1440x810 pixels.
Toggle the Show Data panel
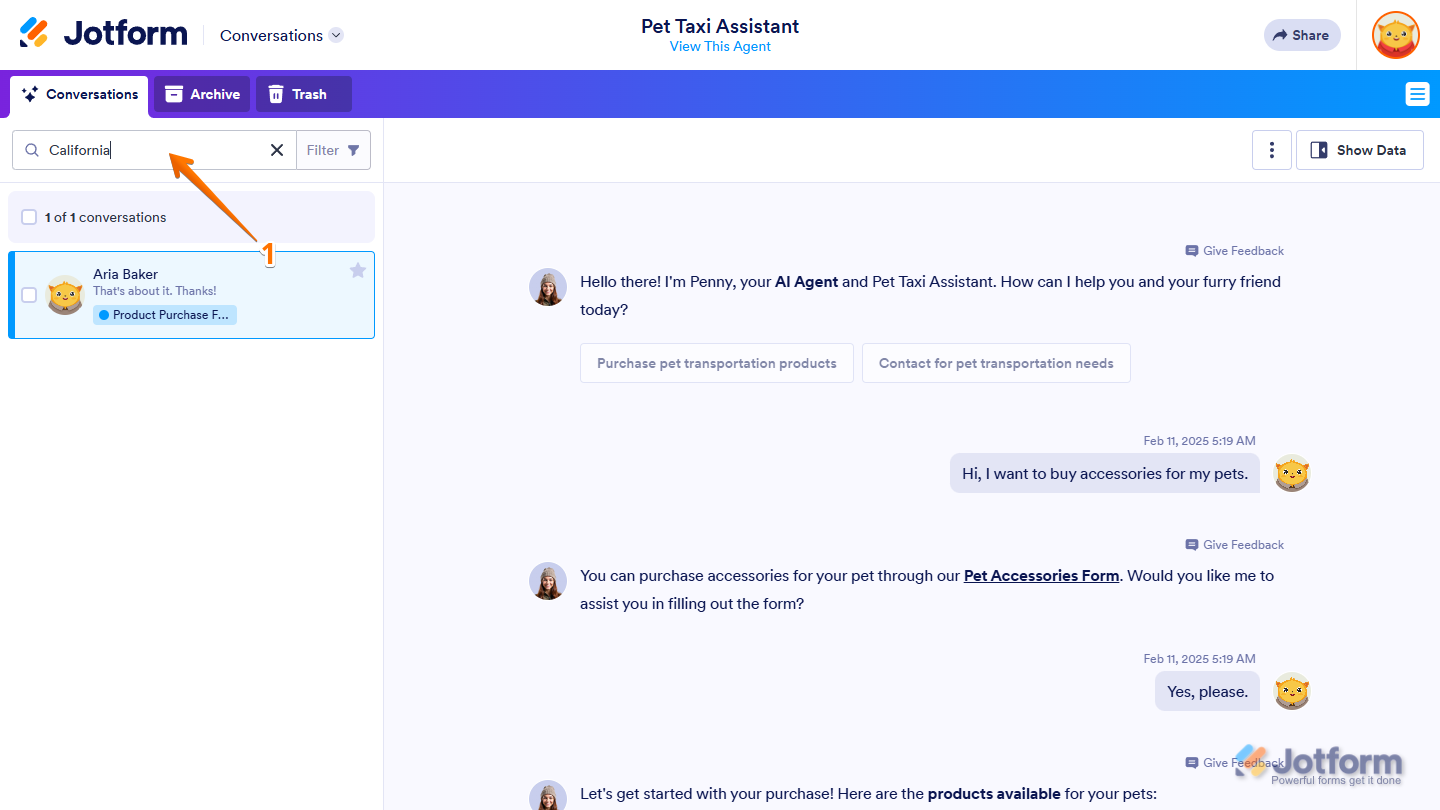1359,150
